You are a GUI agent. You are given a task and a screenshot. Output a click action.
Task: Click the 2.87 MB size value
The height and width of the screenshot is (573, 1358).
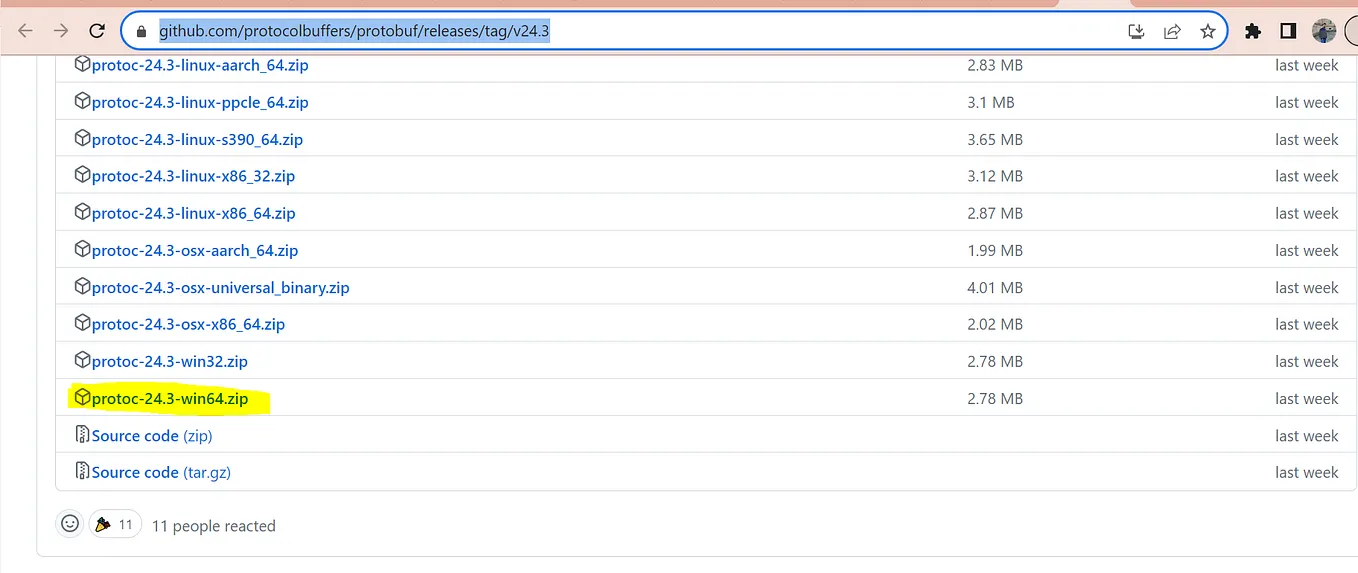995,213
